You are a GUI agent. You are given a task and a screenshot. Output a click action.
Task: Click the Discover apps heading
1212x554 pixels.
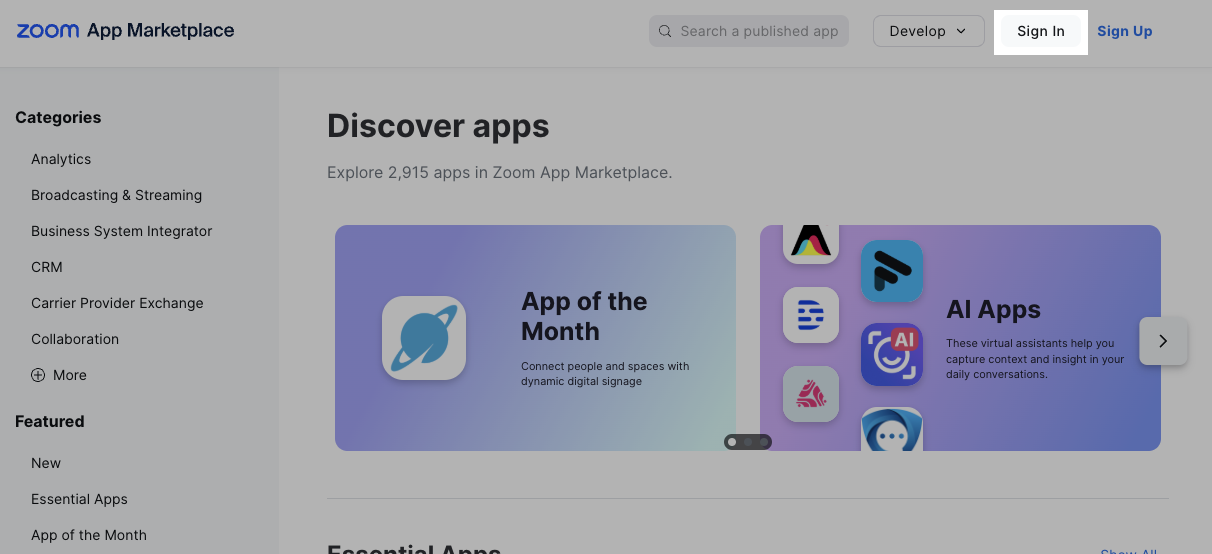[438, 126]
